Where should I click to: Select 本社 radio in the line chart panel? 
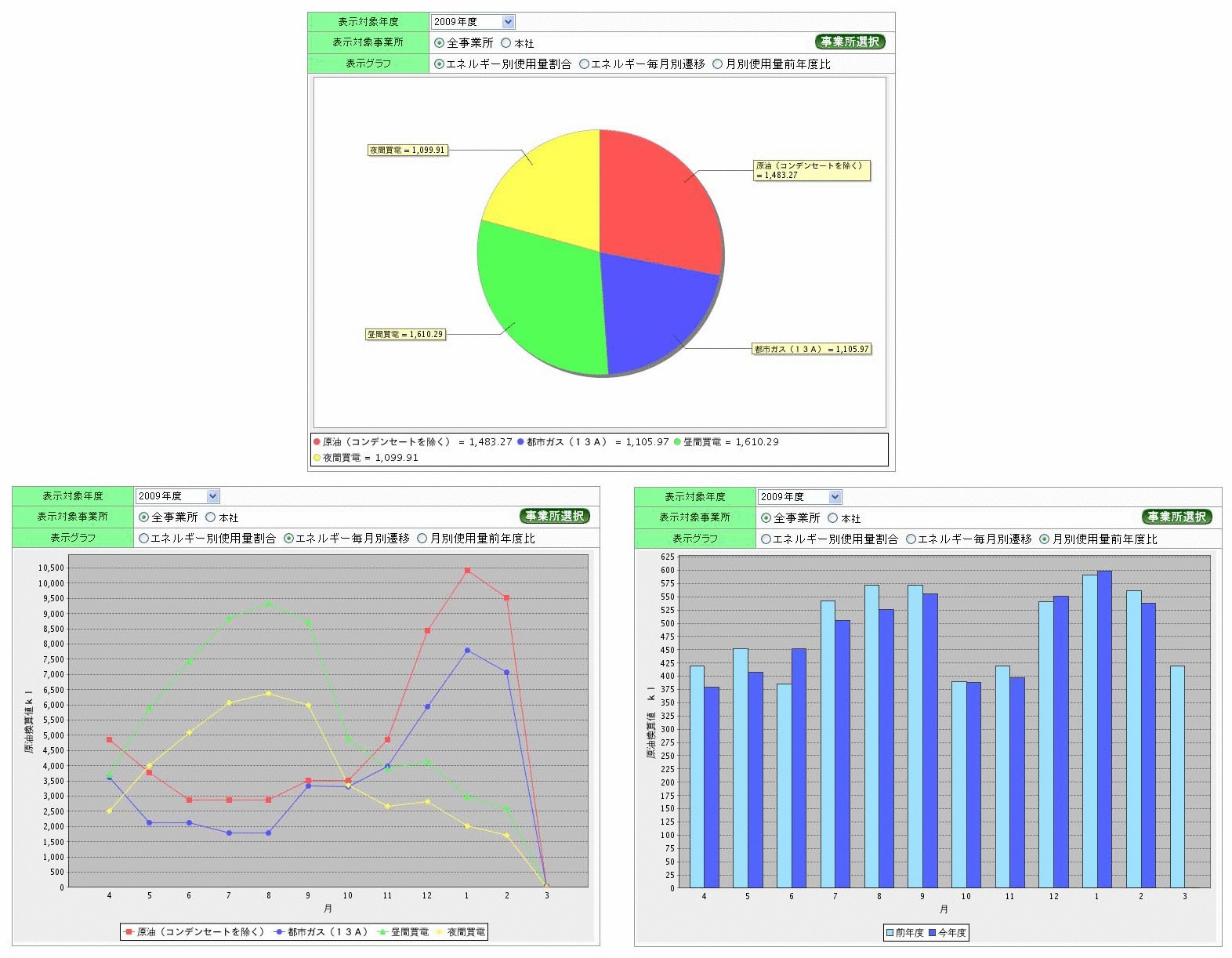tap(211, 517)
